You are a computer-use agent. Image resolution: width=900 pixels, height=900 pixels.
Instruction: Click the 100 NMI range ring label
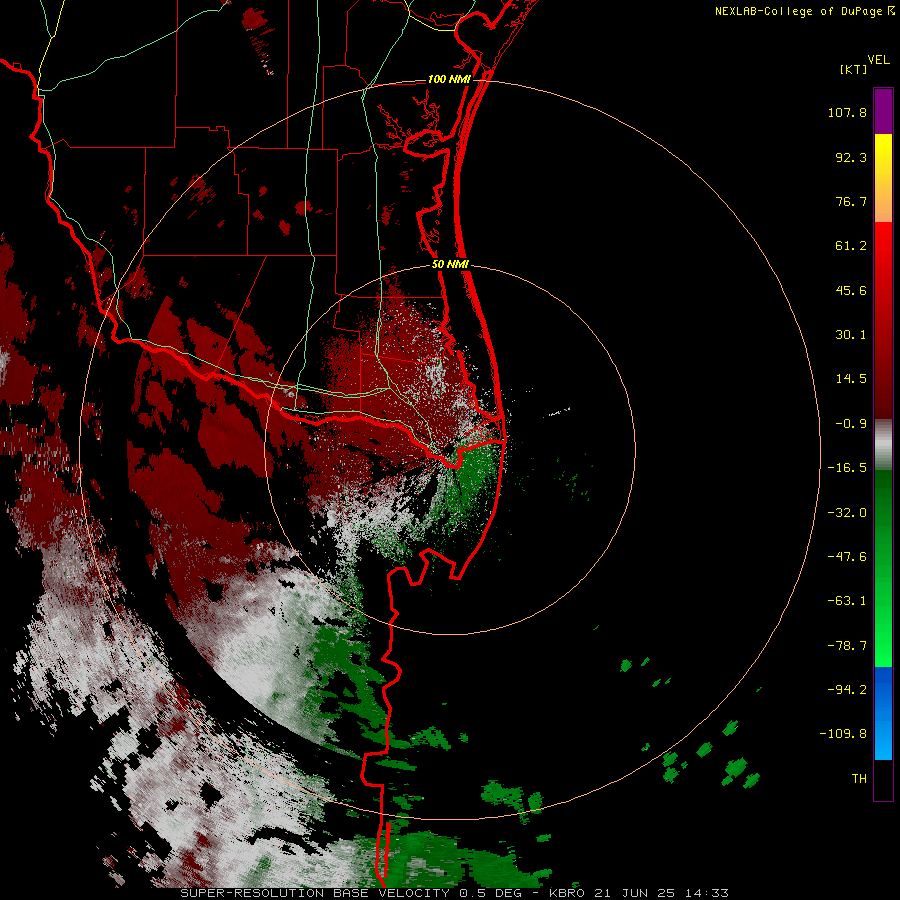[x=449, y=79]
